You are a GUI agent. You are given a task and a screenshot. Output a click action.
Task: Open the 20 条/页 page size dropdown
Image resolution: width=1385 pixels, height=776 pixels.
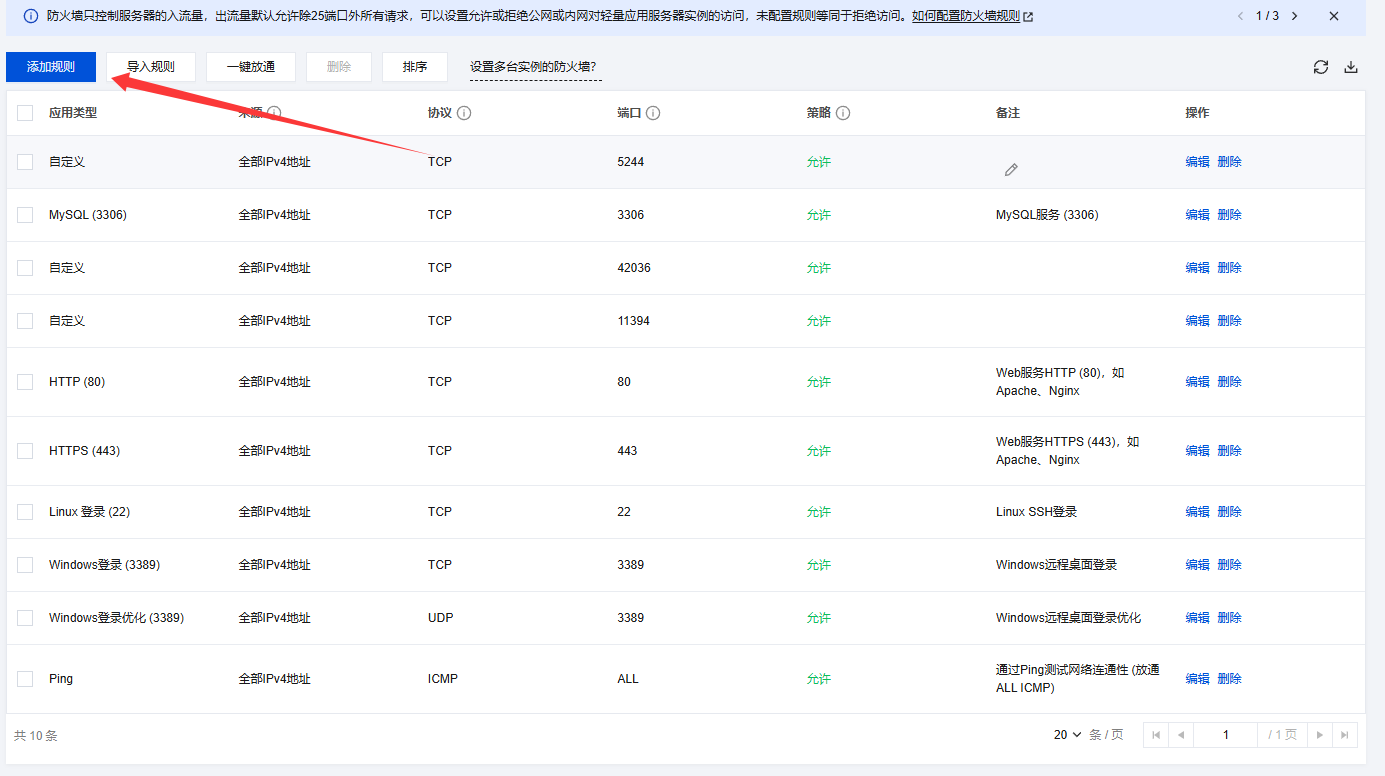1065,734
